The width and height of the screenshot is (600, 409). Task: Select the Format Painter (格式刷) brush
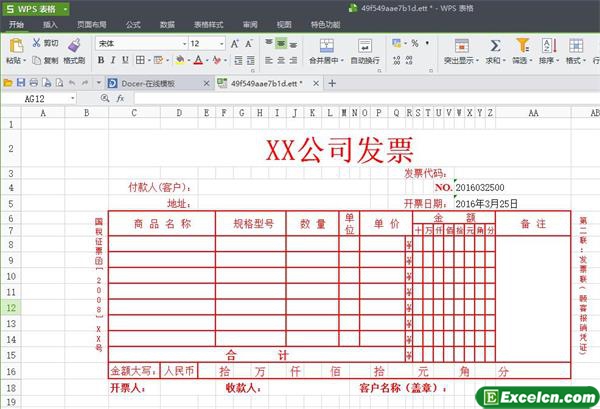pos(74,45)
